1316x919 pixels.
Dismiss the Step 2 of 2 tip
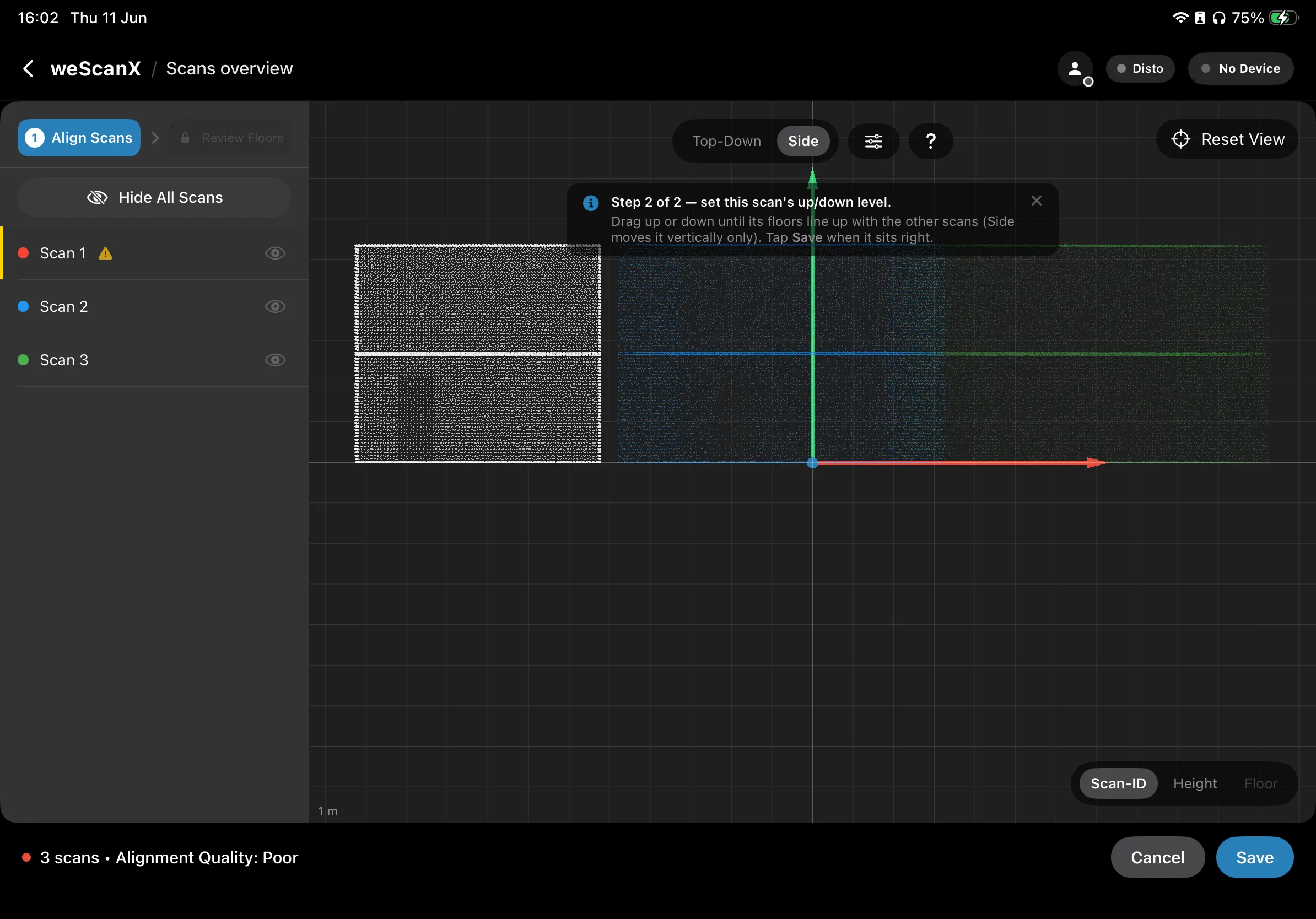(x=1035, y=201)
